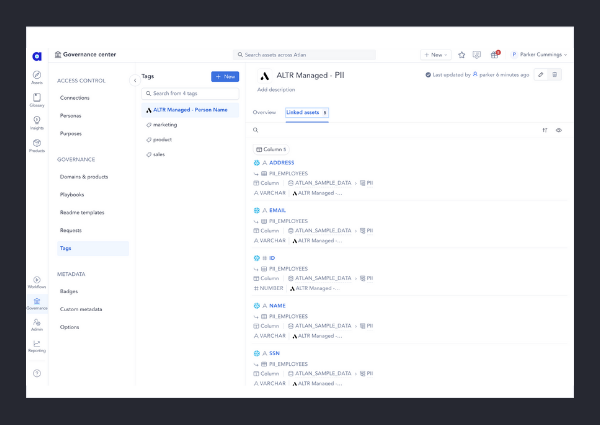Click the starred items icon in top bar
The height and width of the screenshot is (425, 600).
point(461,54)
